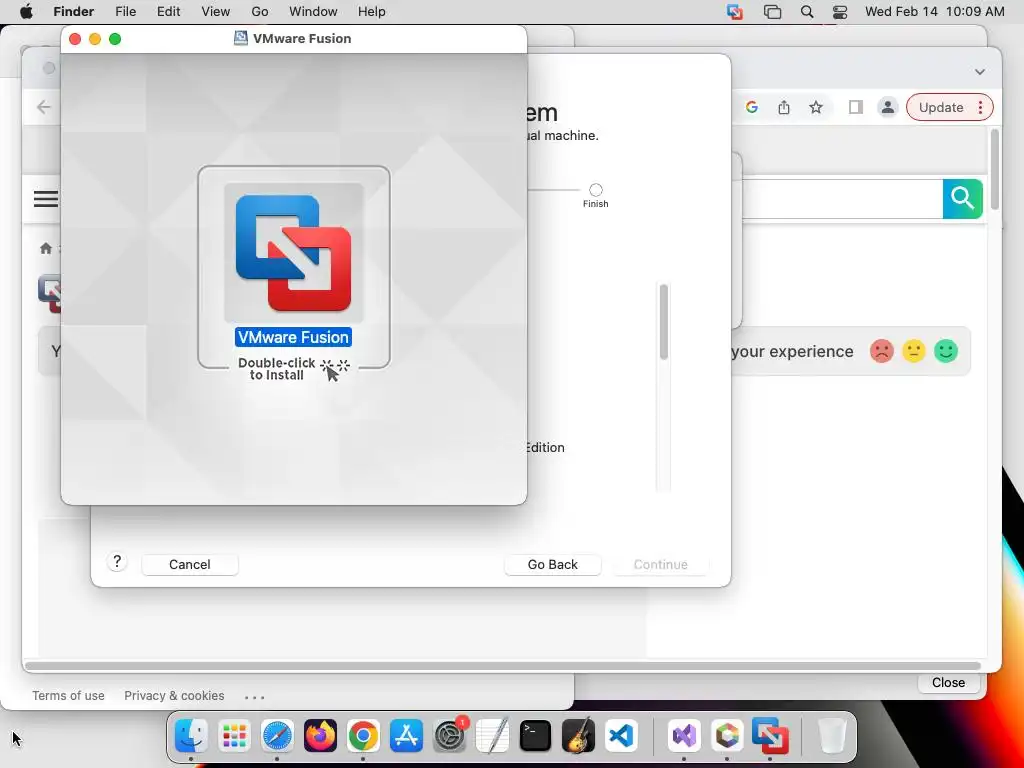Click the hexagon app icon in the dock
The image size is (1024, 768).
pos(727,736)
